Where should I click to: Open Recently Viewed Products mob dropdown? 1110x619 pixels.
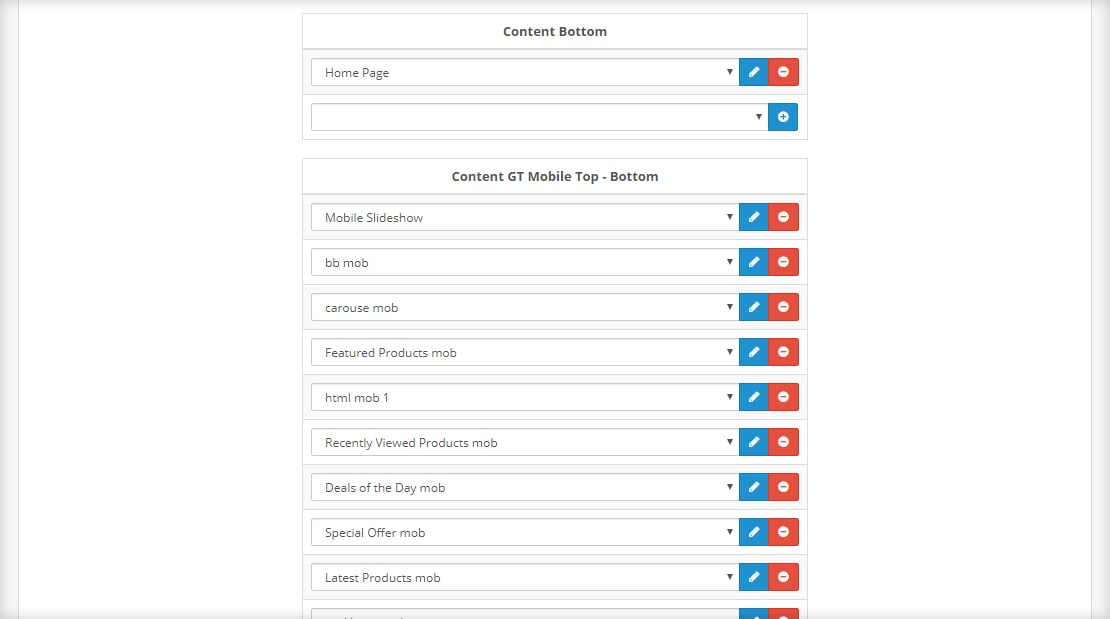525,442
